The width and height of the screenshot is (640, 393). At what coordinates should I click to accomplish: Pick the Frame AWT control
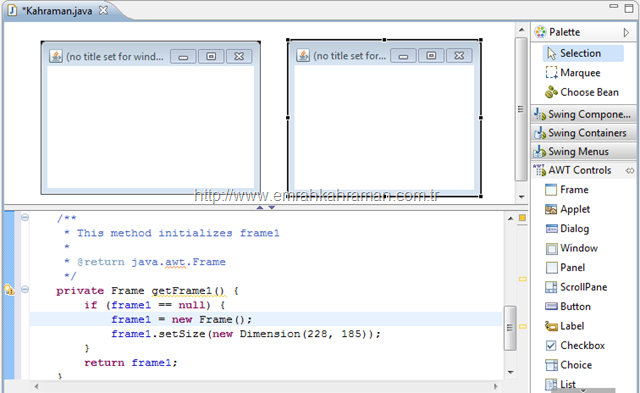point(567,190)
